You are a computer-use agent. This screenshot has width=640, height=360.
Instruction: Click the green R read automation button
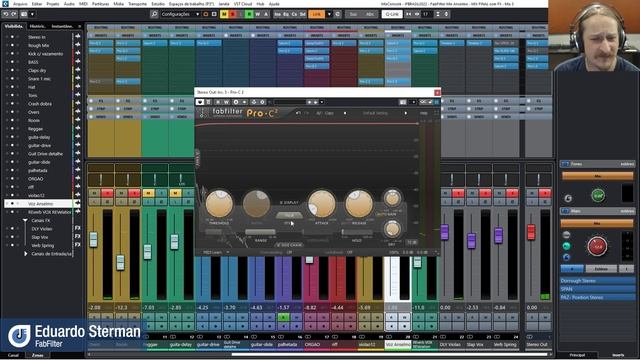tap(249, 14)
